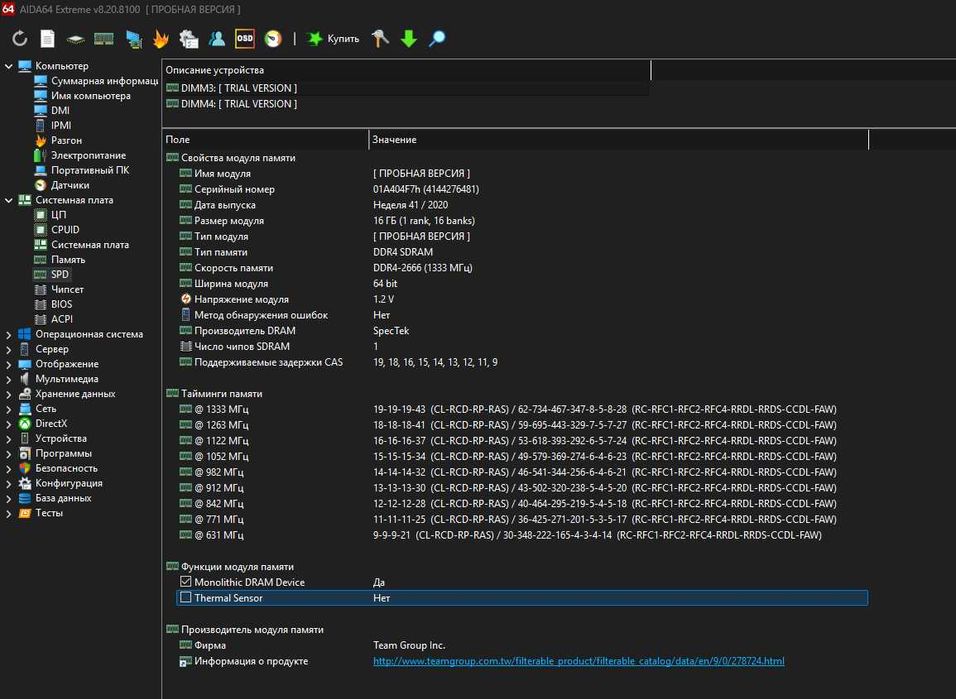Click the Значение column header
The height and width of the screenshot is (699, 956).
click(393, 140)
